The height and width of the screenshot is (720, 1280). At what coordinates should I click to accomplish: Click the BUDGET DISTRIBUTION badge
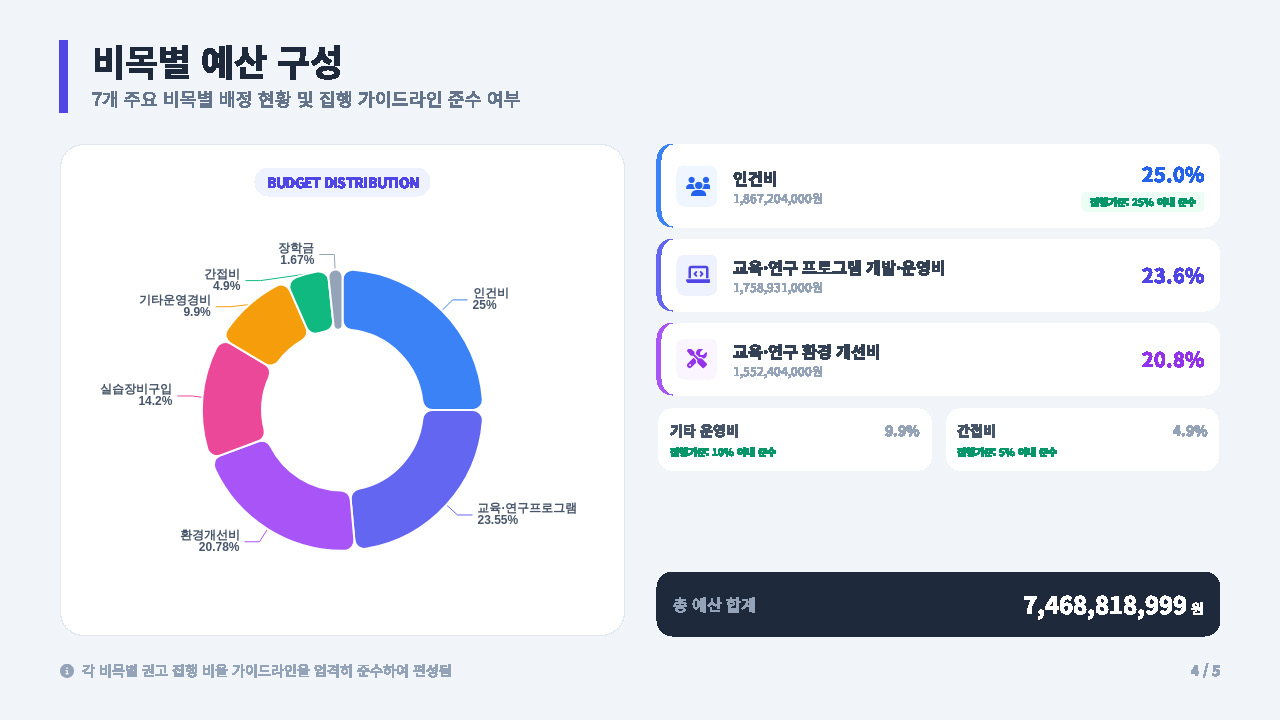pyautogui.click(x=343, y=183)
